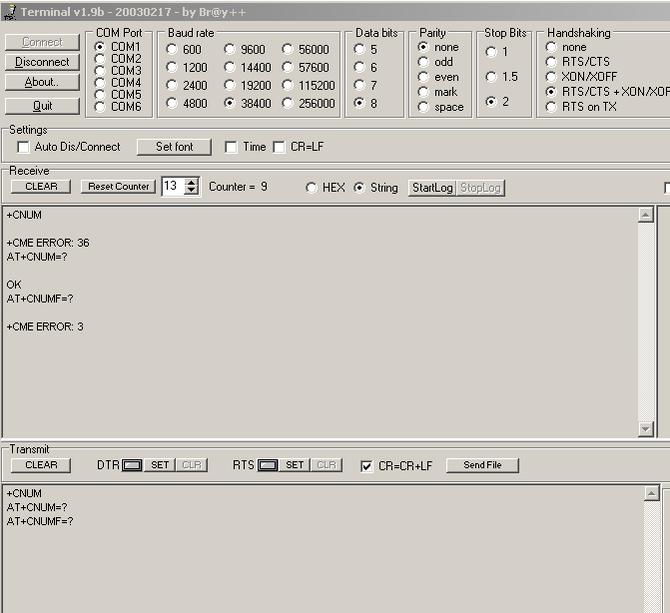Click the Terminal app icon in title bar

tap(9, 11)
